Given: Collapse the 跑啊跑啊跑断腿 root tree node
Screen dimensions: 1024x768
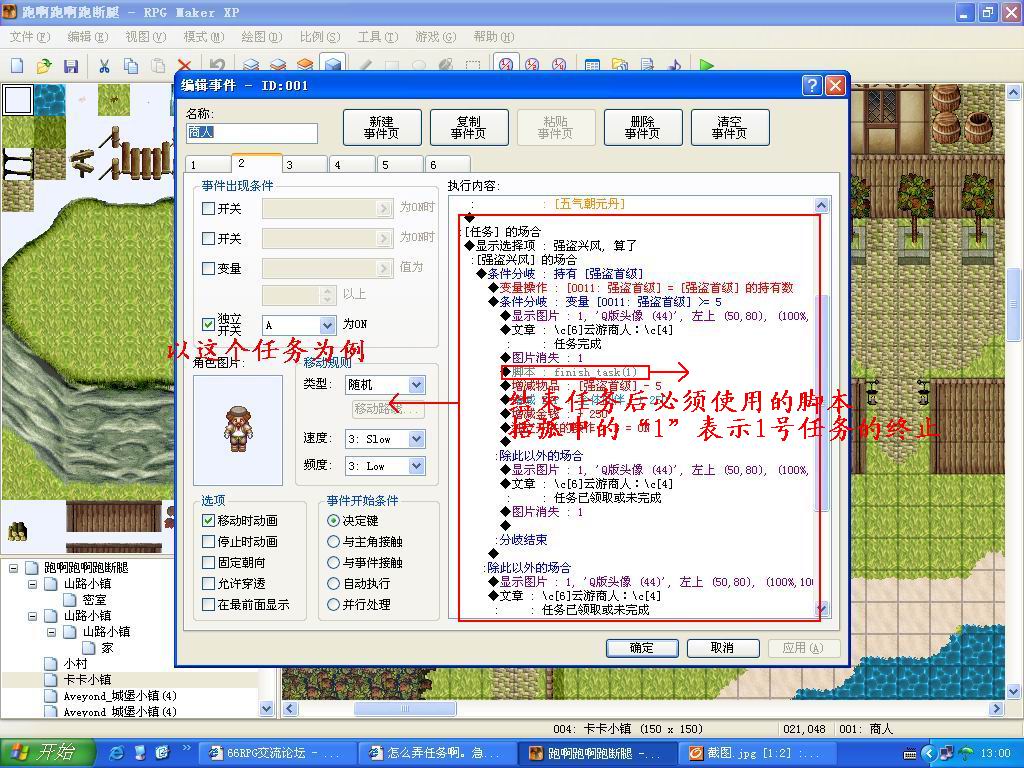Looking at the screenshot, I should pyautogui.click(x=13, y=568).
